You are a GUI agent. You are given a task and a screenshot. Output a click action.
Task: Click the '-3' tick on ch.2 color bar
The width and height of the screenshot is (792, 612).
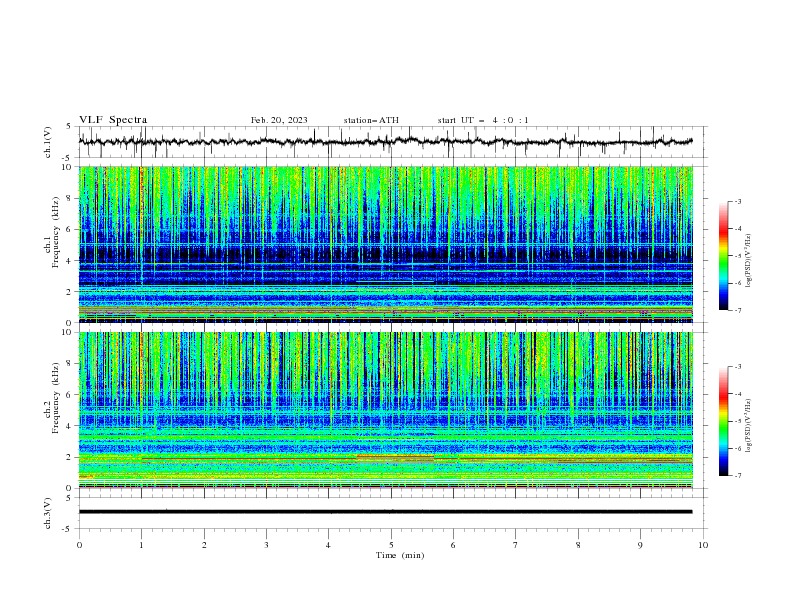(738, 367)
